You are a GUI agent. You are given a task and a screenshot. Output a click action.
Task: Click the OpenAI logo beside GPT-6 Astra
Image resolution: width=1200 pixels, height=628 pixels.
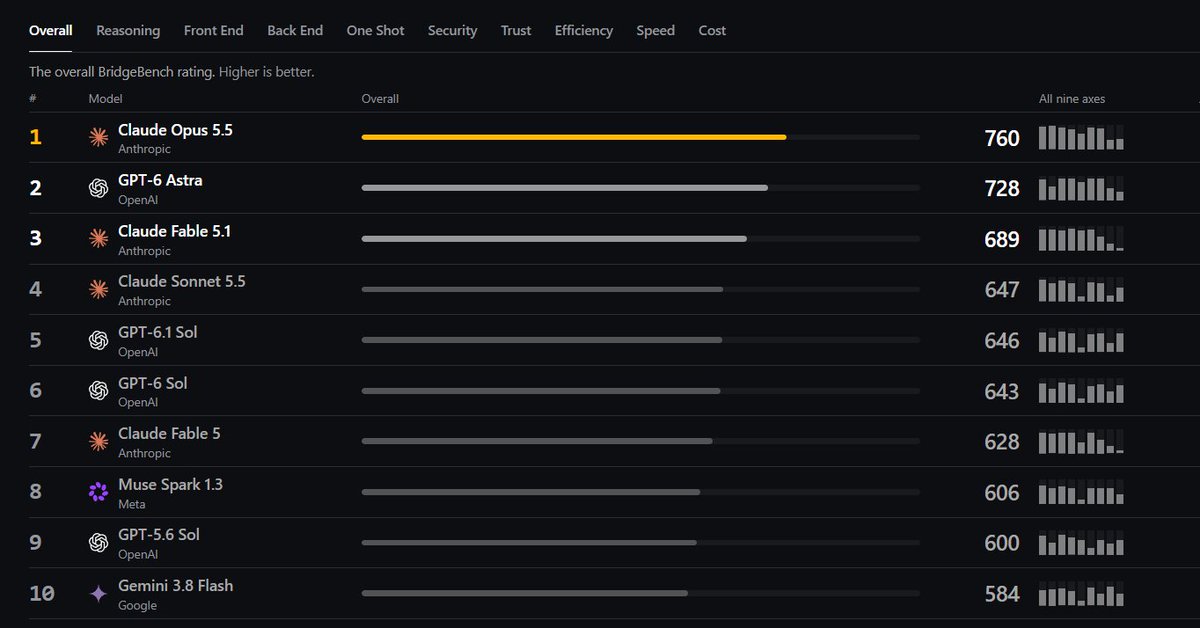98,188
